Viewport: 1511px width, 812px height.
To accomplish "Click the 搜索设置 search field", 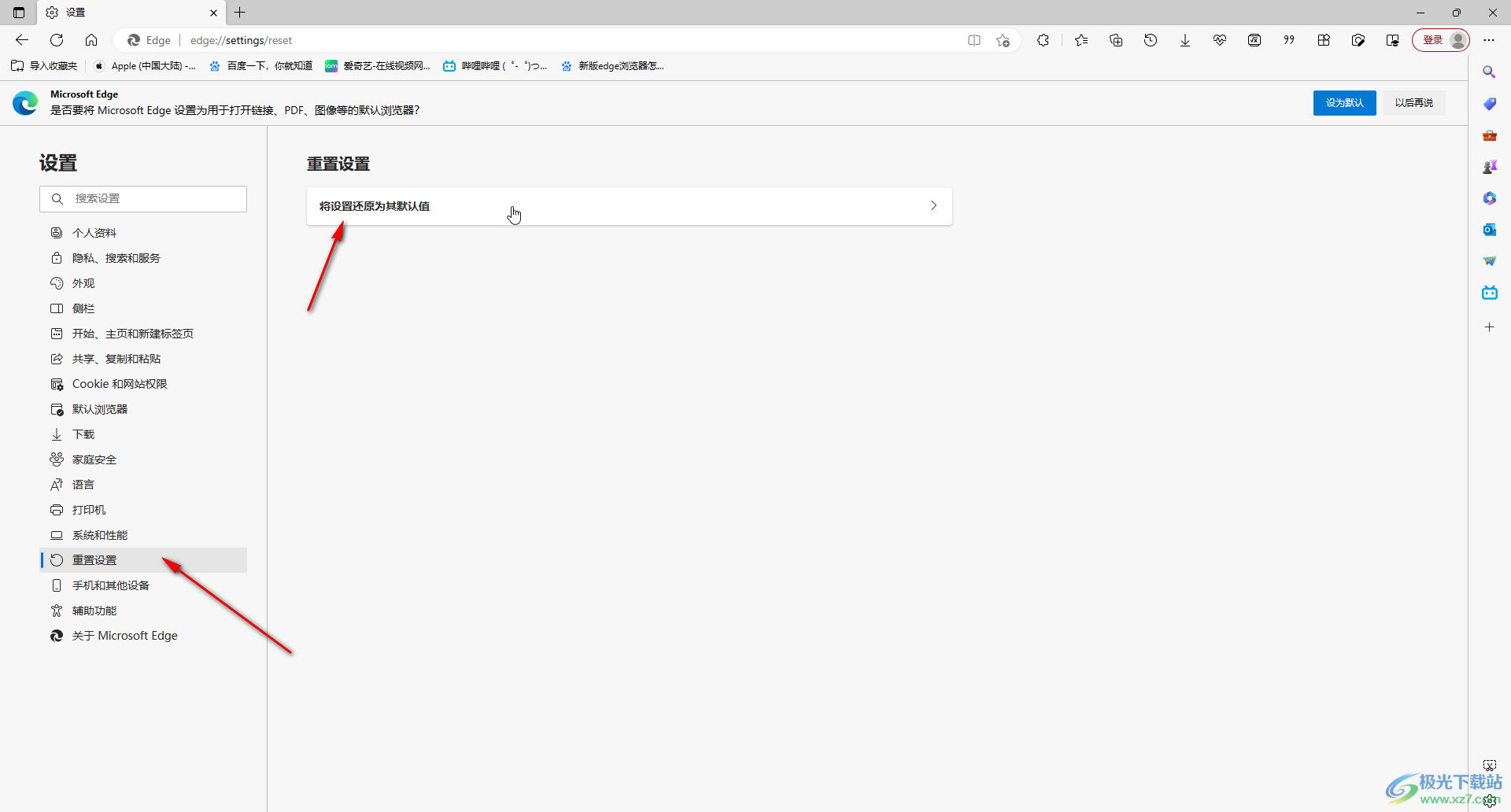I will click(143, 199).
